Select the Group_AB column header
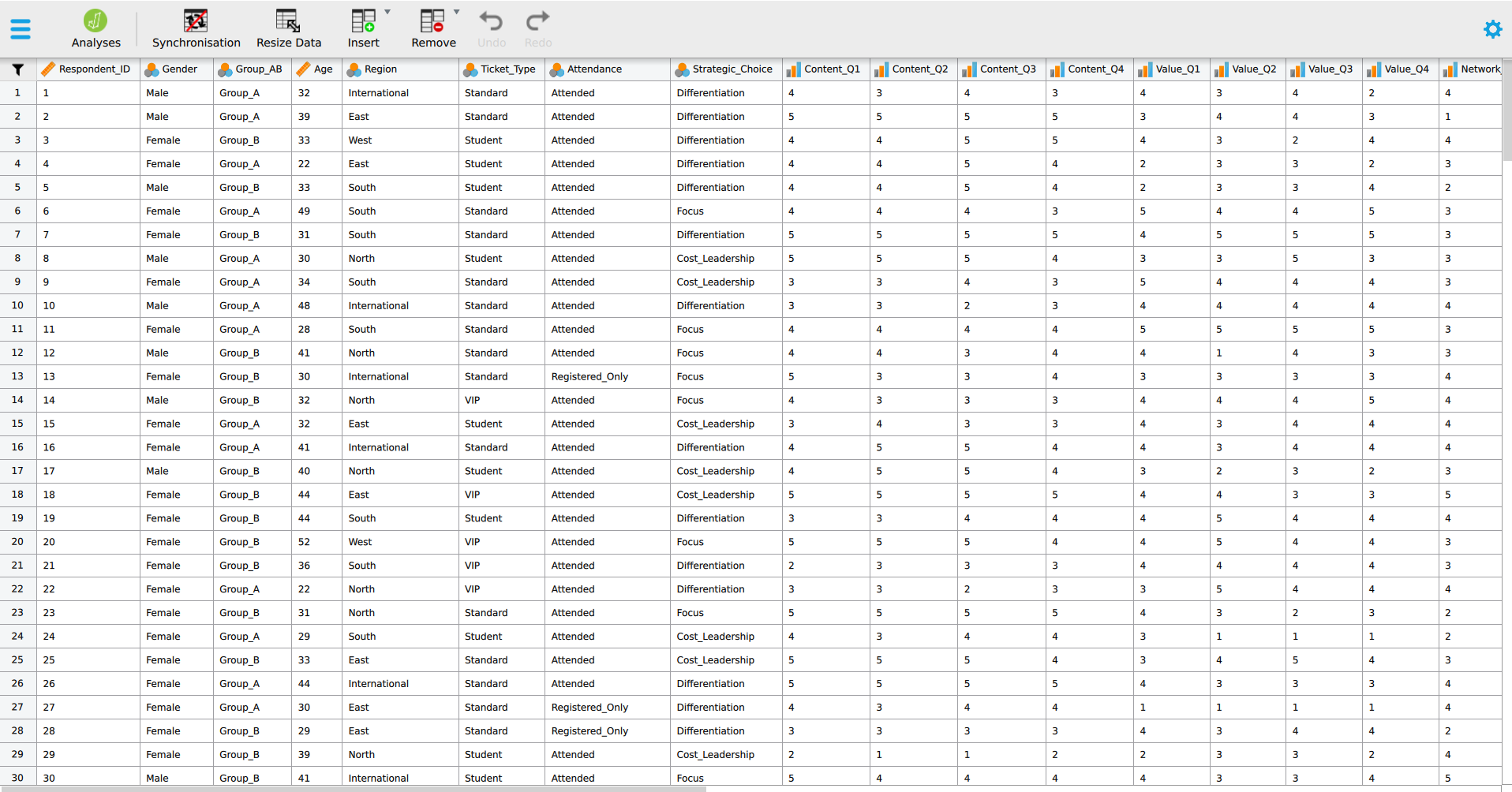The width and height of the screenshot is (1512, 792). tap(253, 69)
